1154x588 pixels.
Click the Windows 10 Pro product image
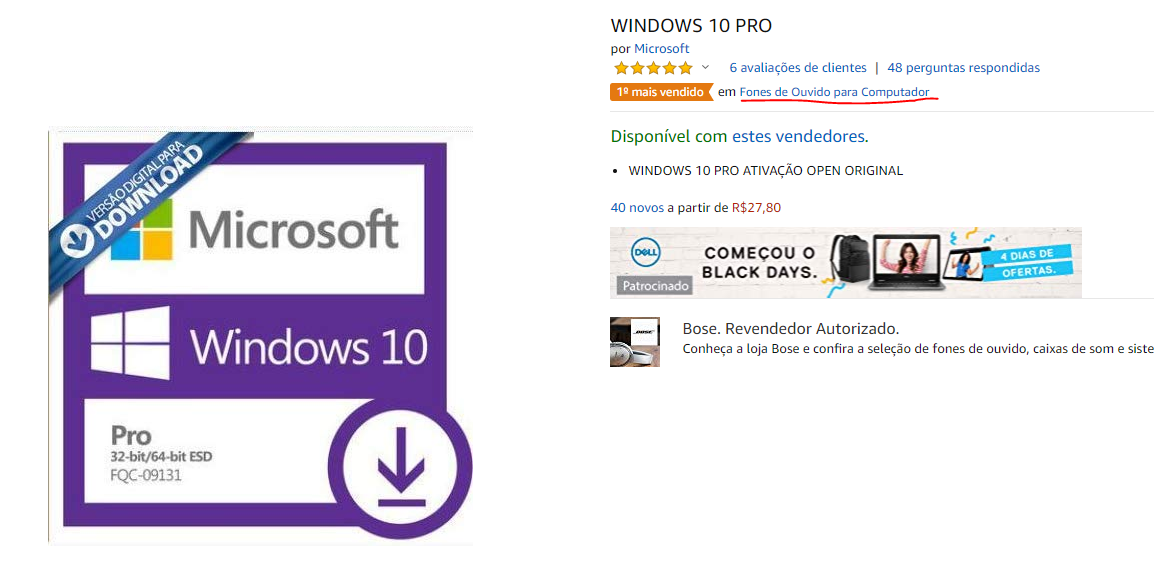pos(261,338)
